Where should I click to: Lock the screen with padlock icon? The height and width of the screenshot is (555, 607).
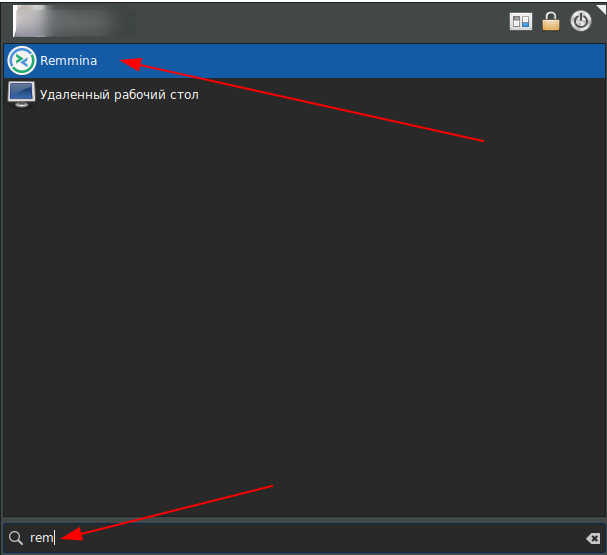[550, 21]
